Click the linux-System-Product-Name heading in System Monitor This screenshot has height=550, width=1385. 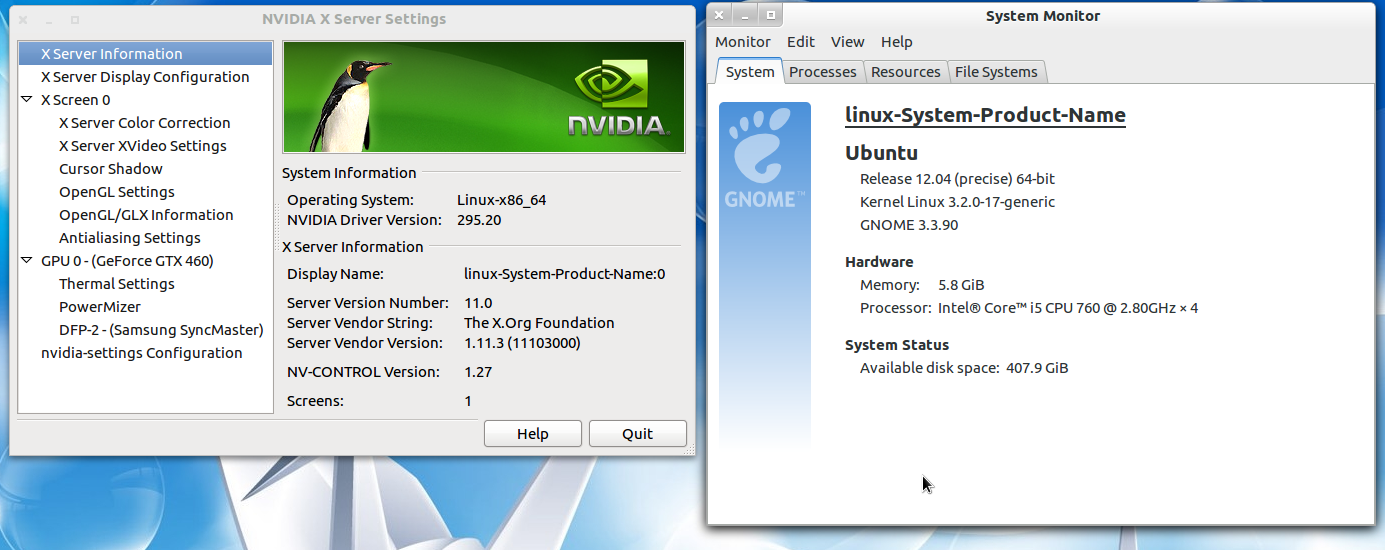click(986, 115)
